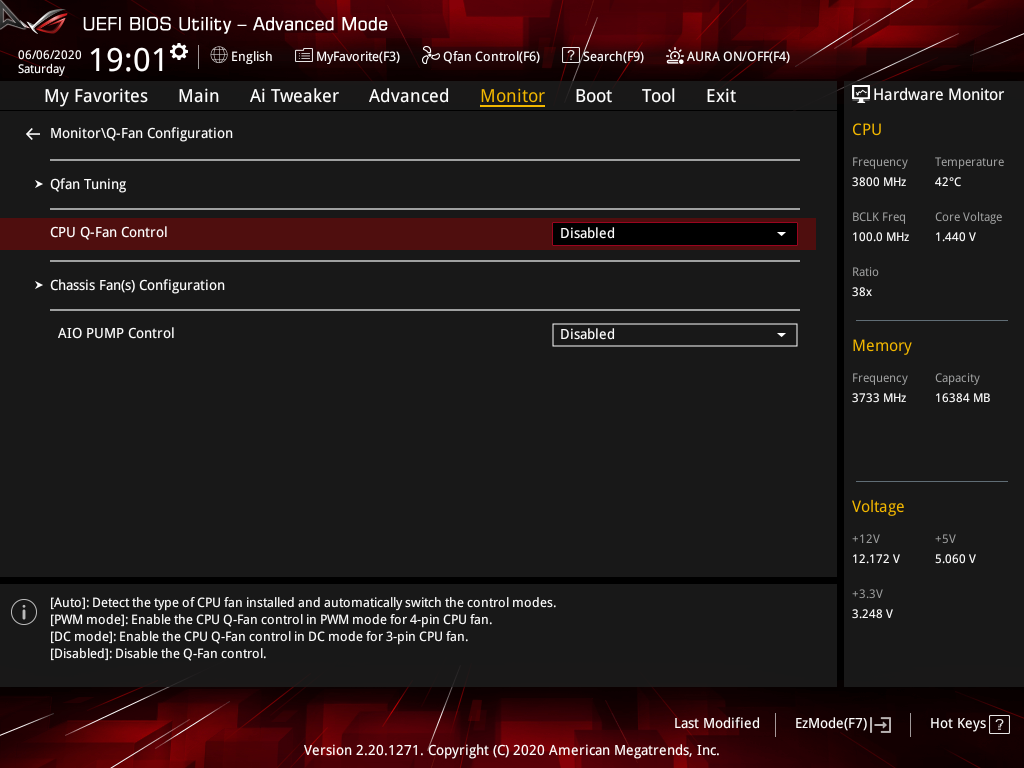Image resolution: width=1024 pixels, height=768 pixels.
Task: Switch to Boot tab
Action: pyautogui.click(x=594, y=96)
